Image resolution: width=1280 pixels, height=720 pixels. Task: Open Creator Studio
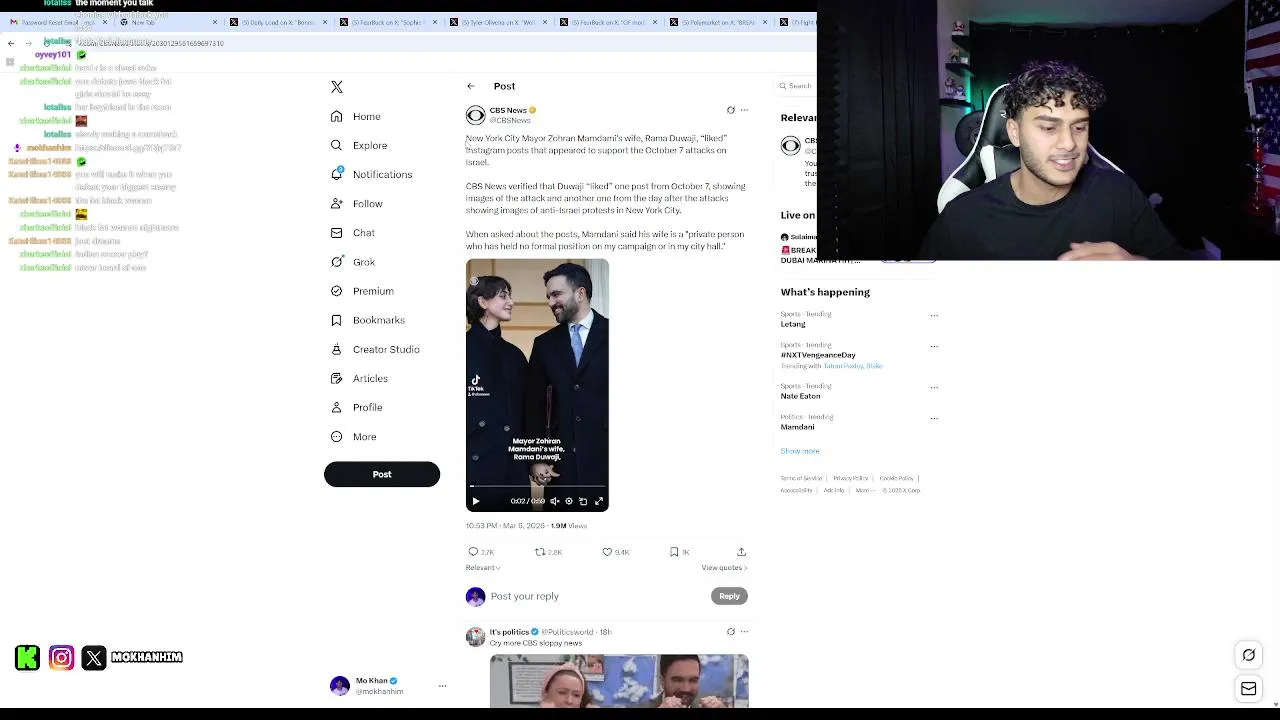[374, 349]
